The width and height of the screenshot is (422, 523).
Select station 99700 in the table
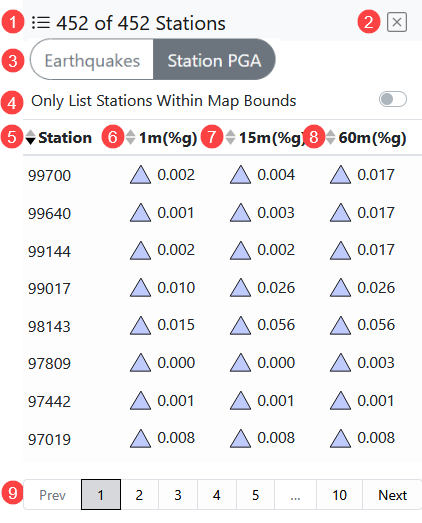tap(49, 175)
